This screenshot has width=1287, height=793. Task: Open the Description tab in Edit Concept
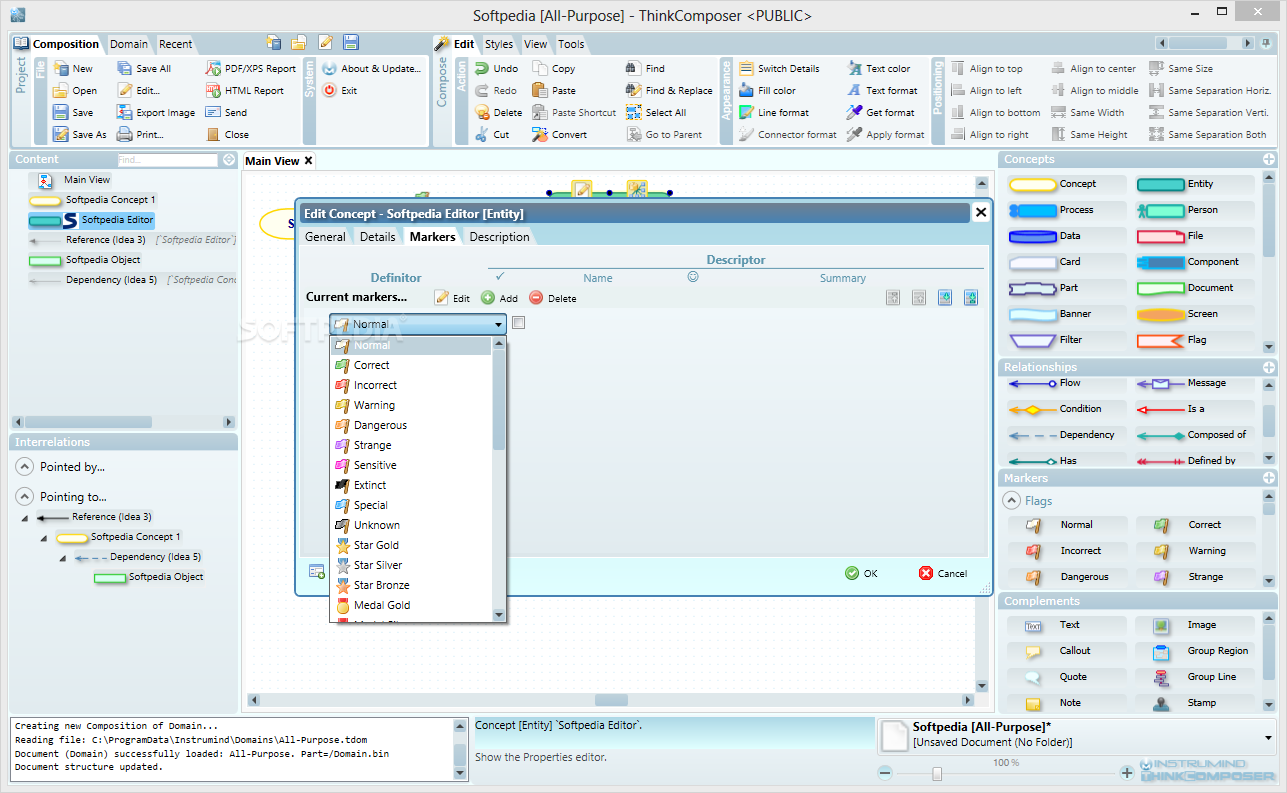coord(499,237)
